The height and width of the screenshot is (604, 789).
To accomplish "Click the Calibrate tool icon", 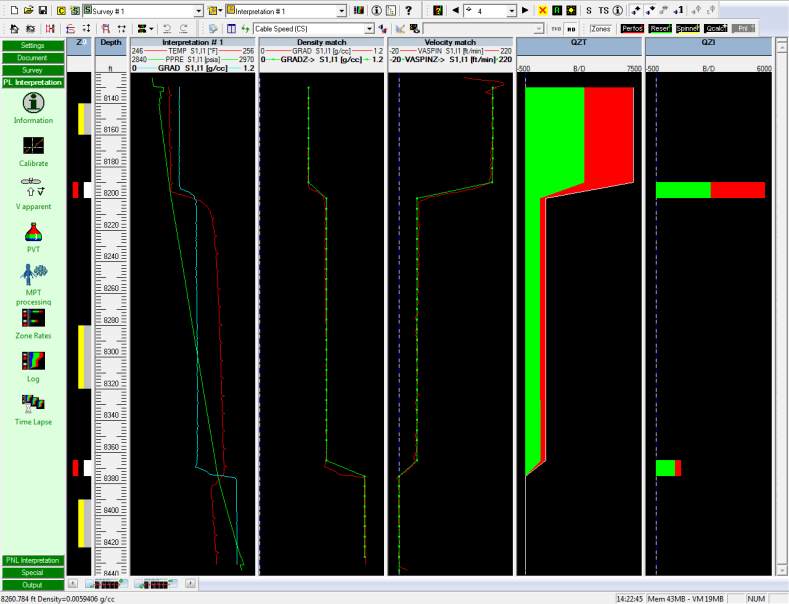I will pyautogui.click(x=33, y=146).
